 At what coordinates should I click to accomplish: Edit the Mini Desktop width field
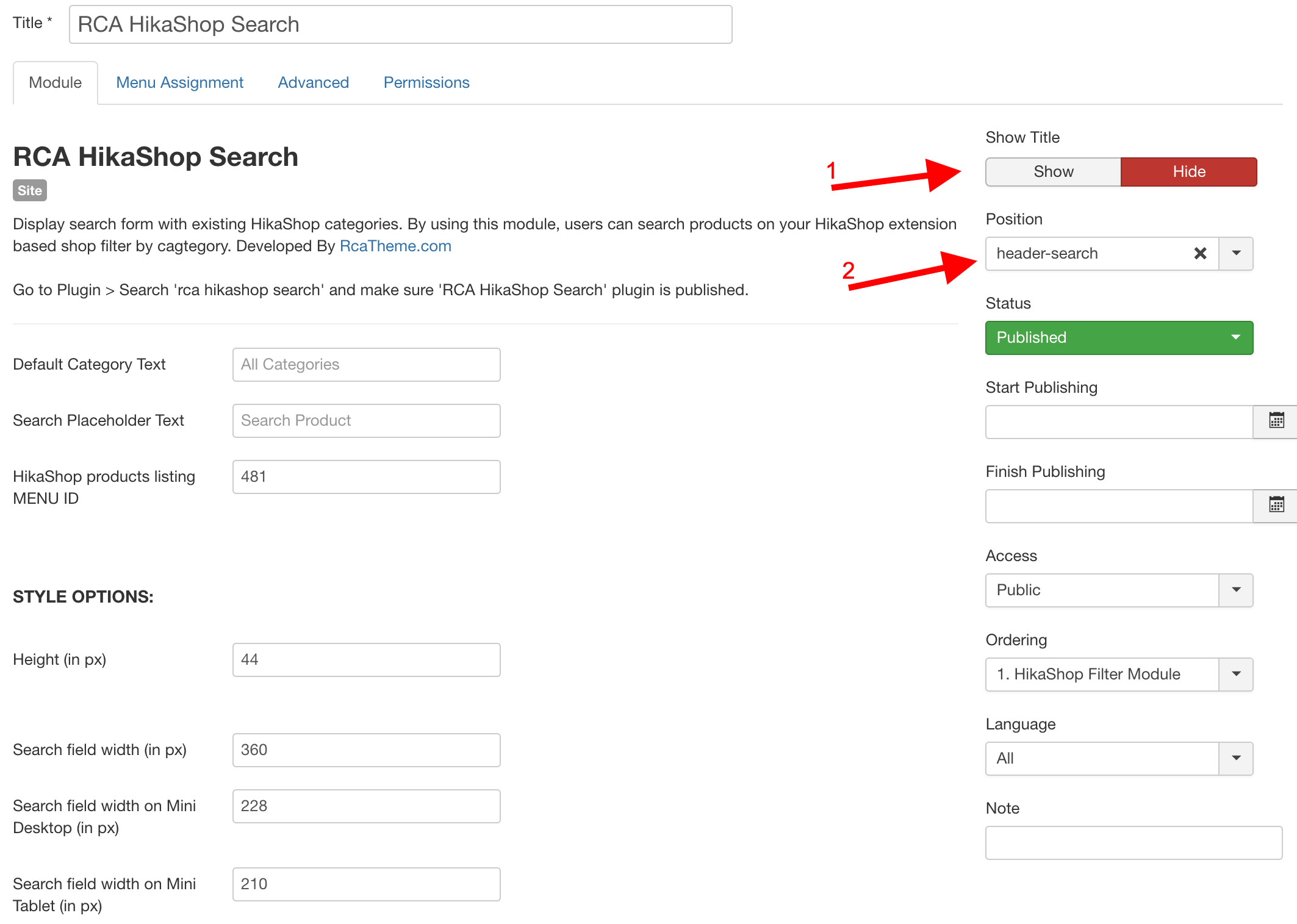pyautogui.click(x=366, y=806)
